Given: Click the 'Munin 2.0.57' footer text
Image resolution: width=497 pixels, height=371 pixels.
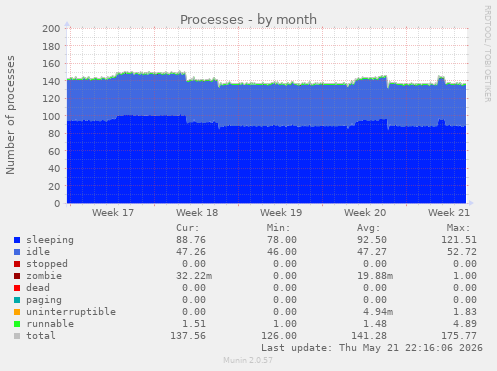Looking at the screenshot, I should click(x=248, y=360).
